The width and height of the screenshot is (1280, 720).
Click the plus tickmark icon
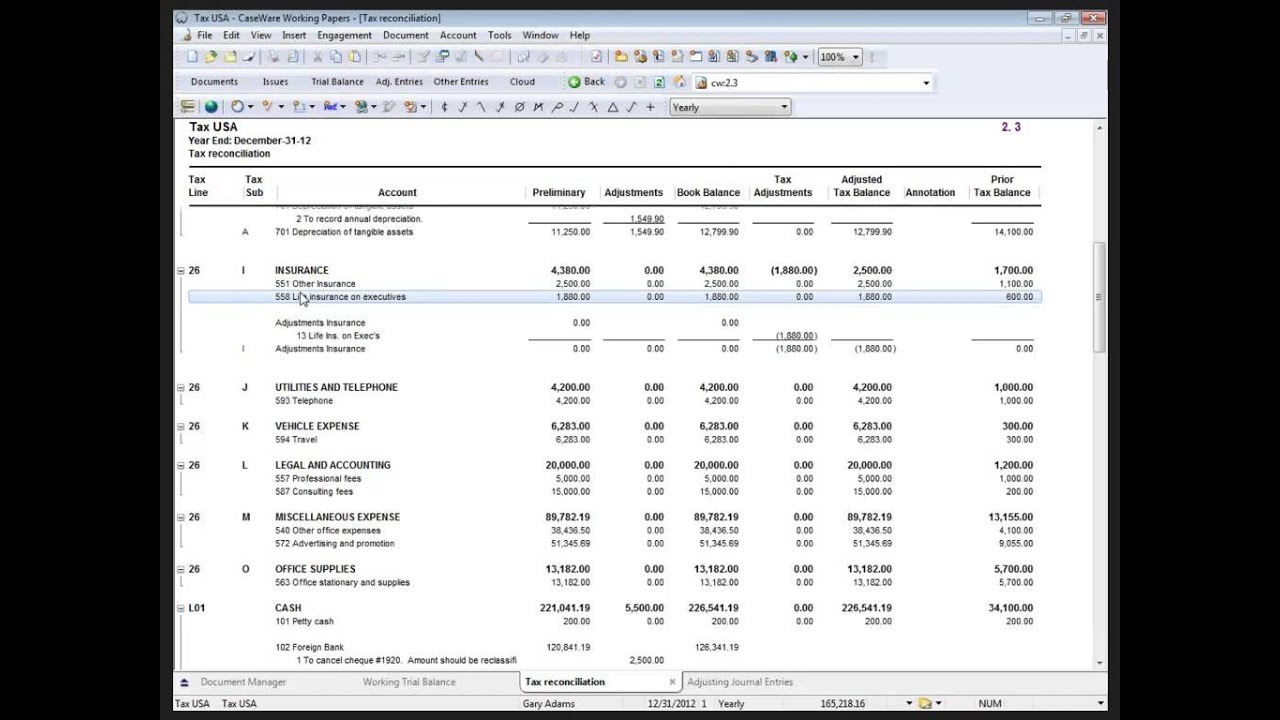[x=650, y=107]
